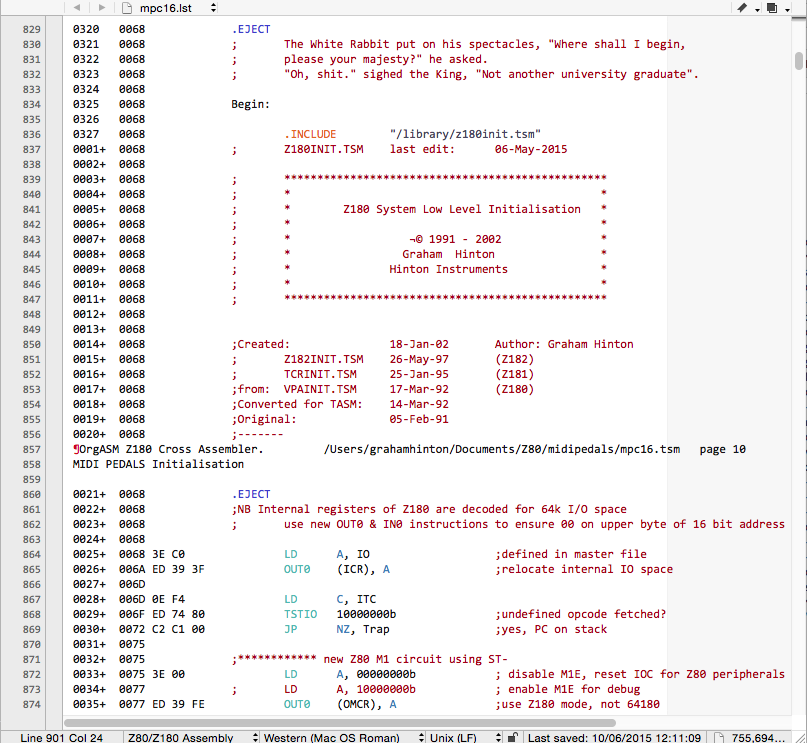
Task: Click the "VPAINIT.TSM" text on line 853
Action: coord(320,389)
